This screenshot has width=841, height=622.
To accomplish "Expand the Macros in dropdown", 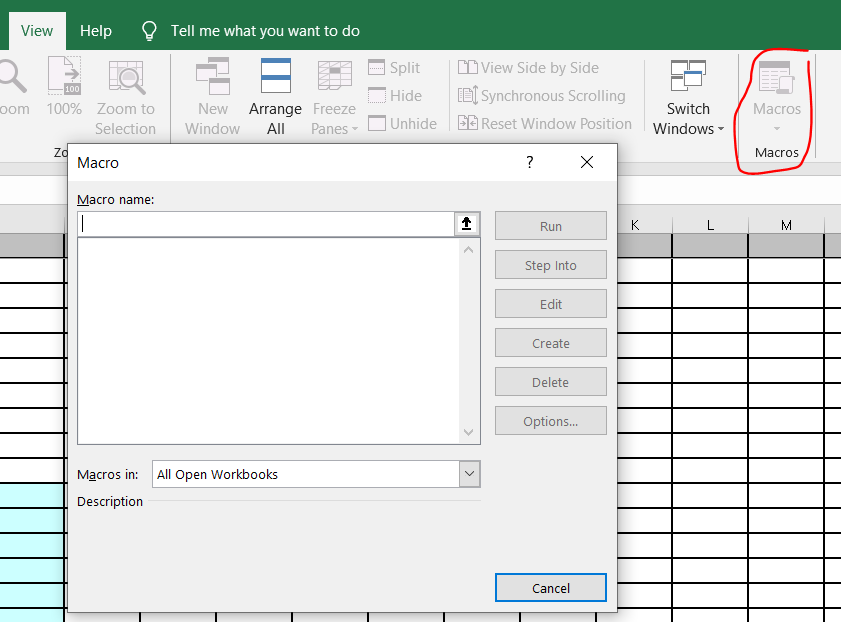I will click(x=469, y=474).
